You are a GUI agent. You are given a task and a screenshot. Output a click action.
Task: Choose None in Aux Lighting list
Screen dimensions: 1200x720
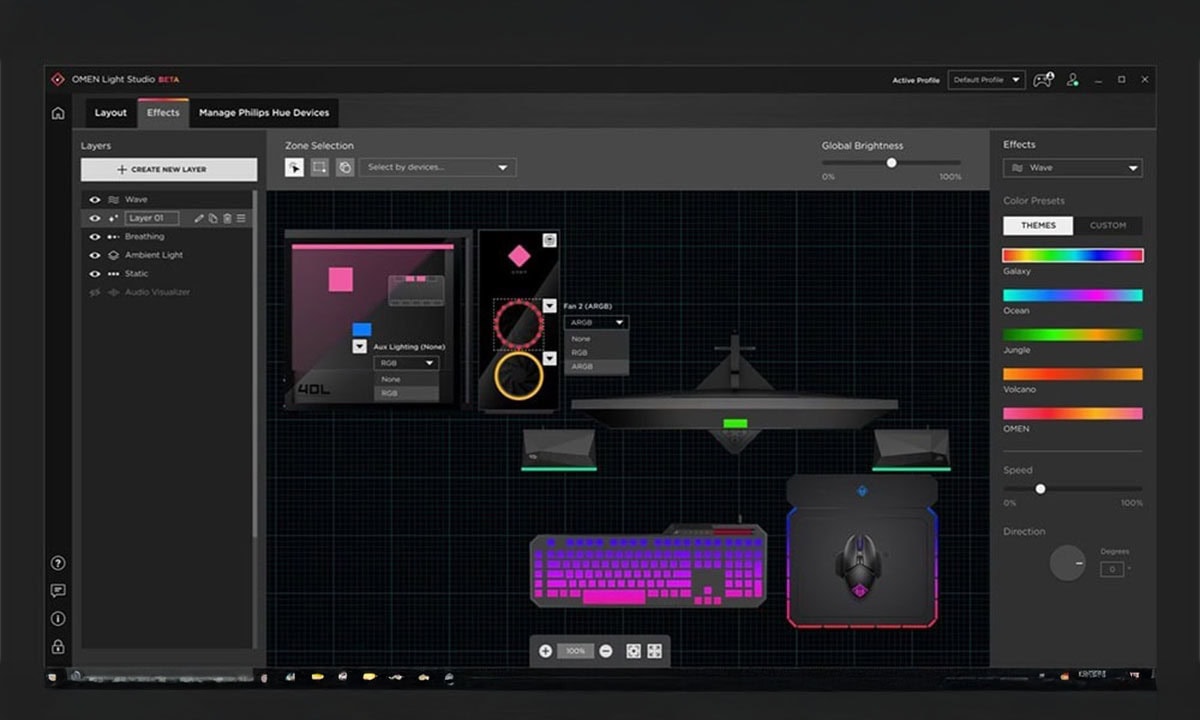point(405,380)
